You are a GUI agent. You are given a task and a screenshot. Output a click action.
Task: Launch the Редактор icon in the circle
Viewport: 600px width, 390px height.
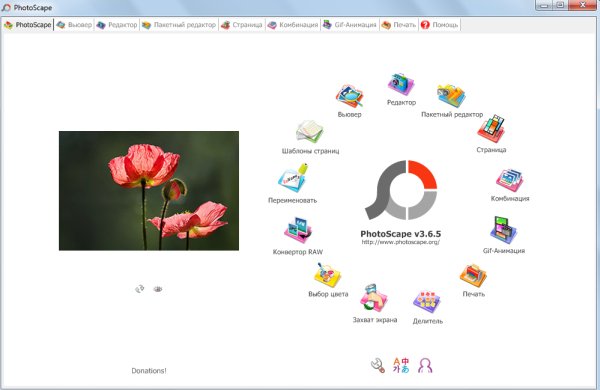401,85
